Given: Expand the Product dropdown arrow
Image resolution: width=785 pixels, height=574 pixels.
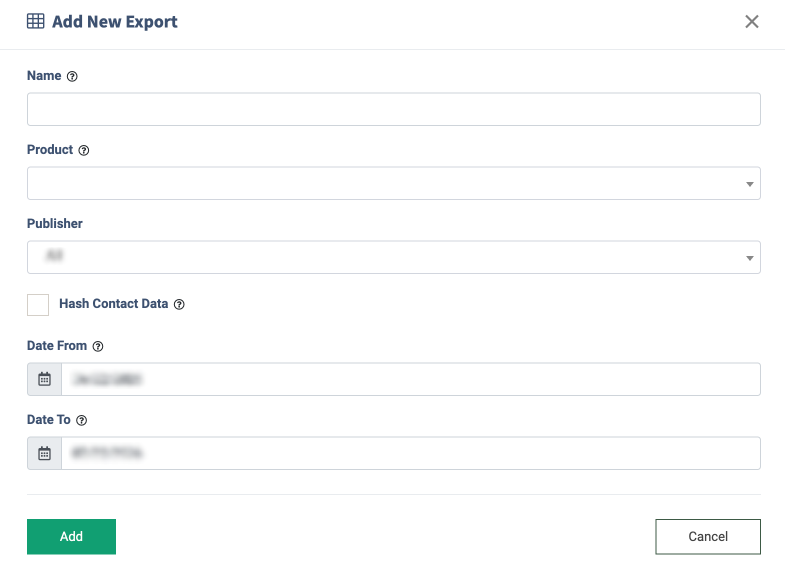Looking at the screenshot, I should 749,184.
